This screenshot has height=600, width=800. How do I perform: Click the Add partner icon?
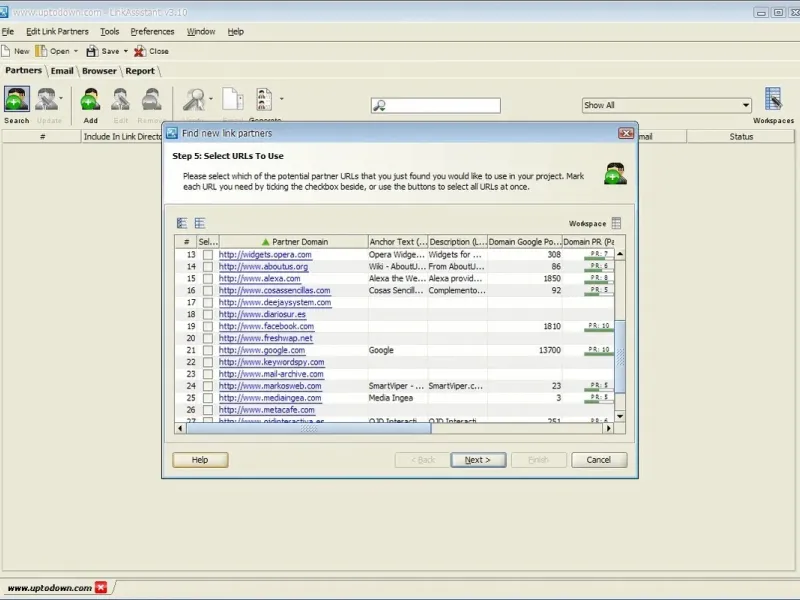pyautogui.click(x=90, y=99)
